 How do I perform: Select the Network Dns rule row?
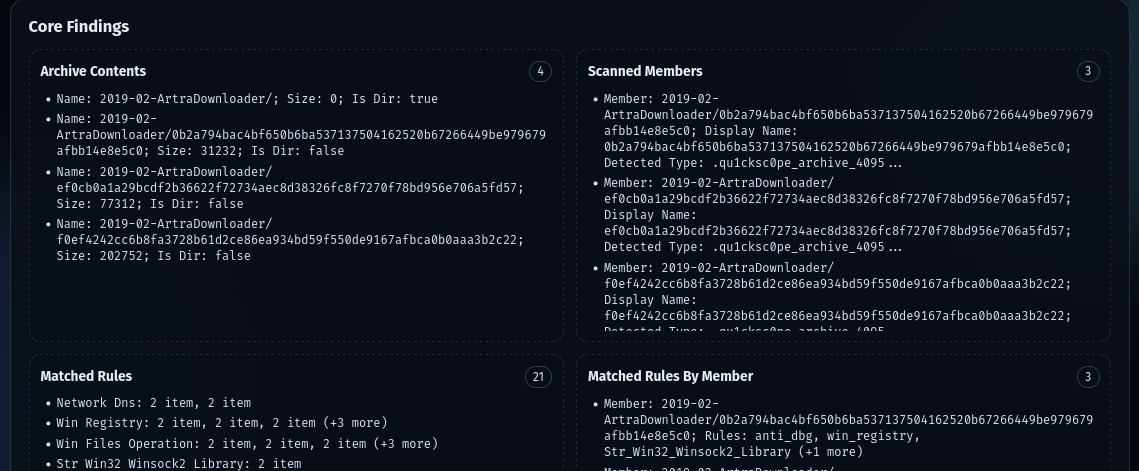click(x=153, y=403)
